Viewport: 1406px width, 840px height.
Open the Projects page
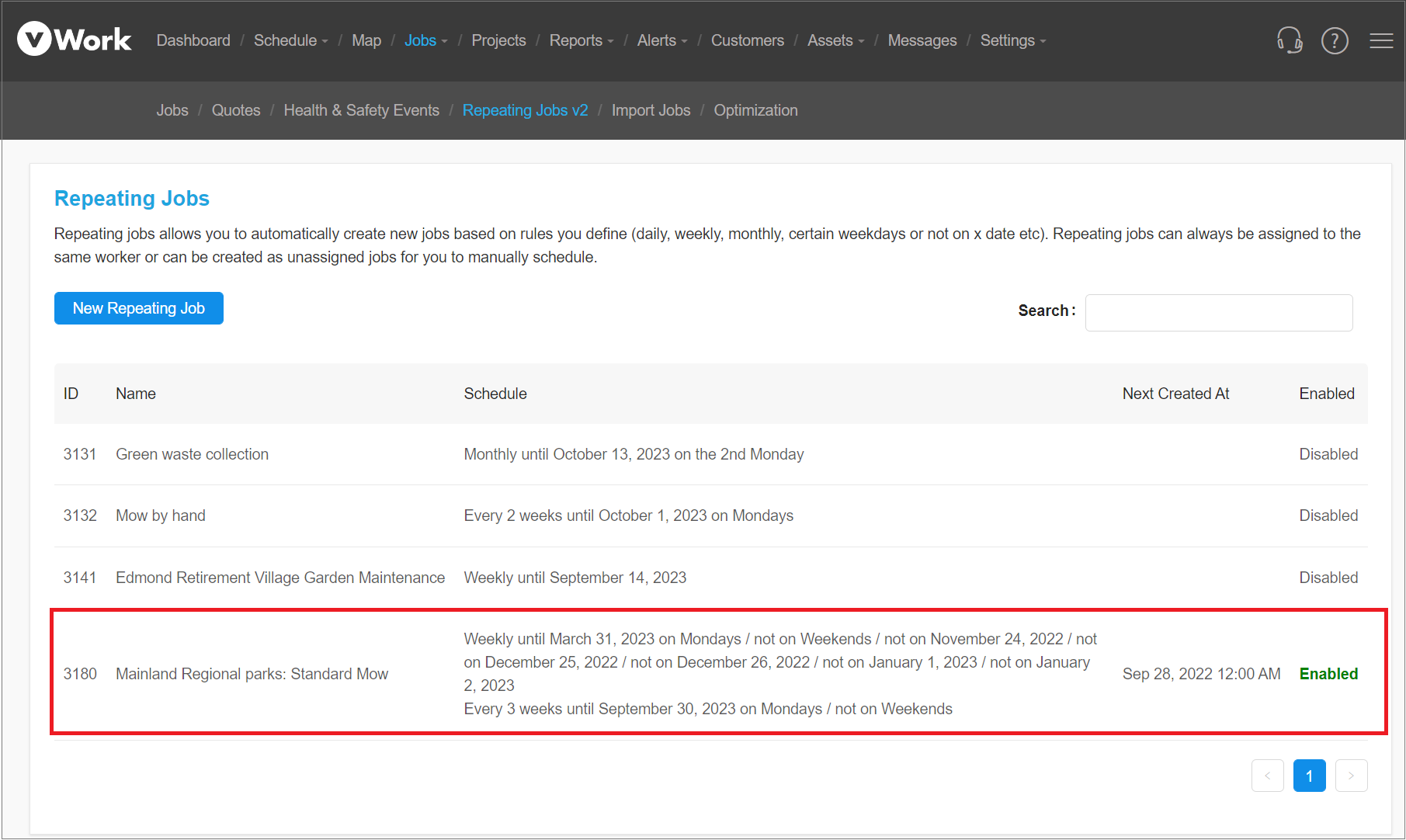click(498, 40)
